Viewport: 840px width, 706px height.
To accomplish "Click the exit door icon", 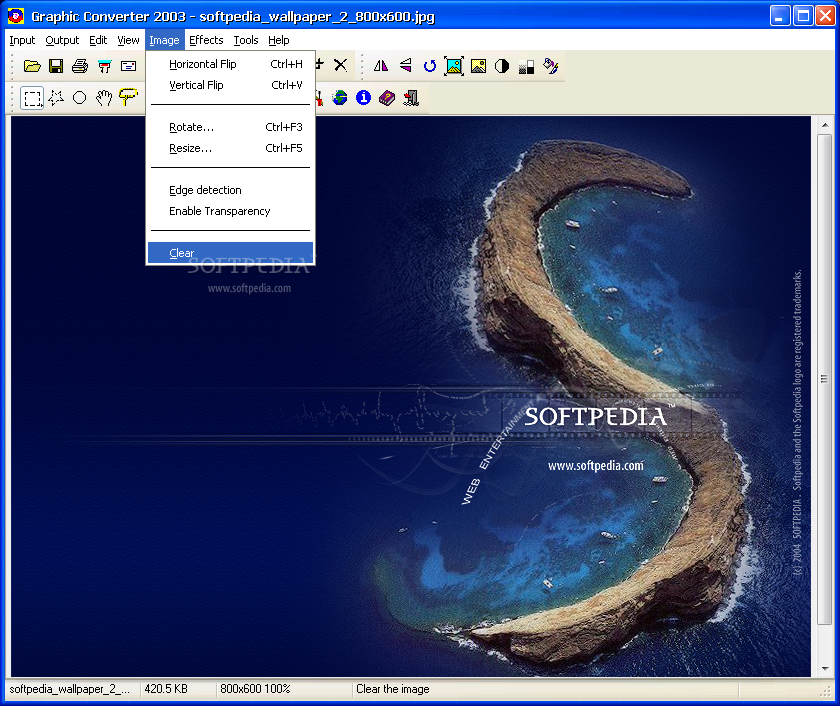I will [411, 97].
